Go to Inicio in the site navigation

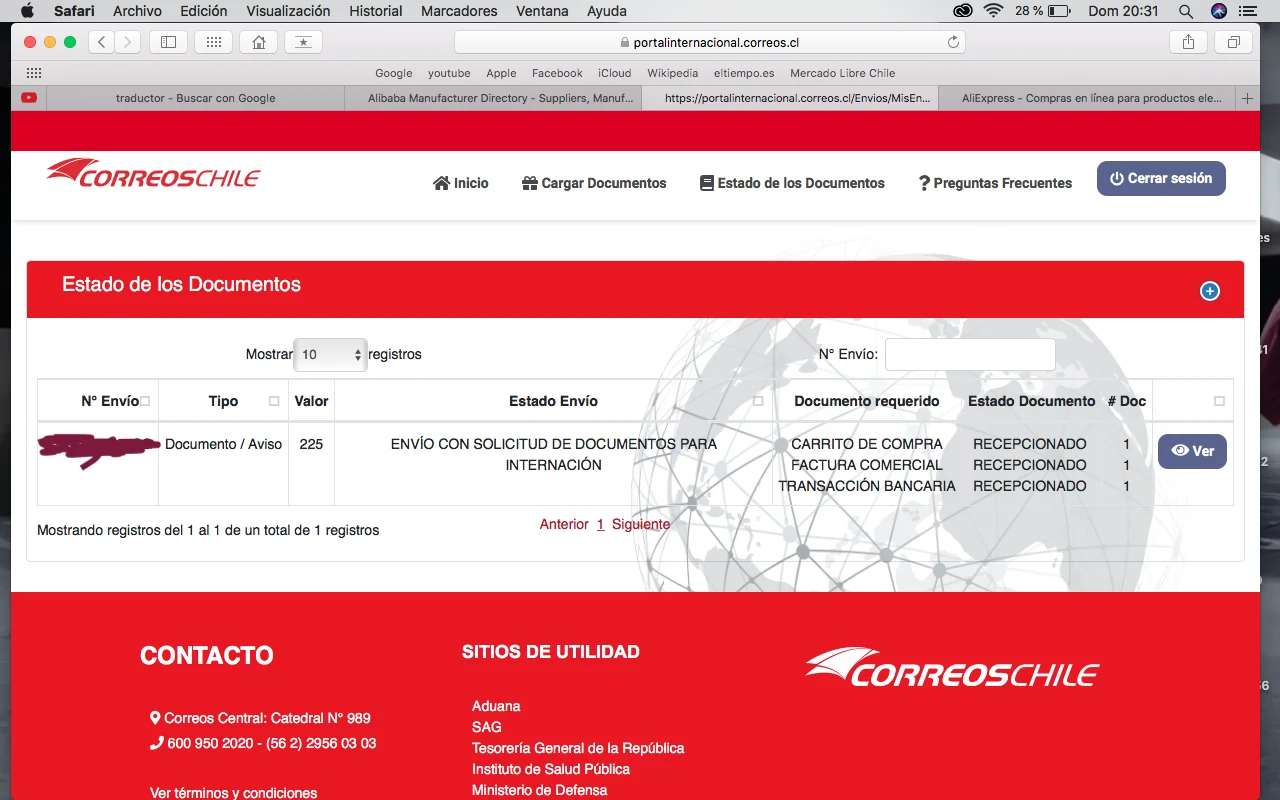tap(461, 183)
